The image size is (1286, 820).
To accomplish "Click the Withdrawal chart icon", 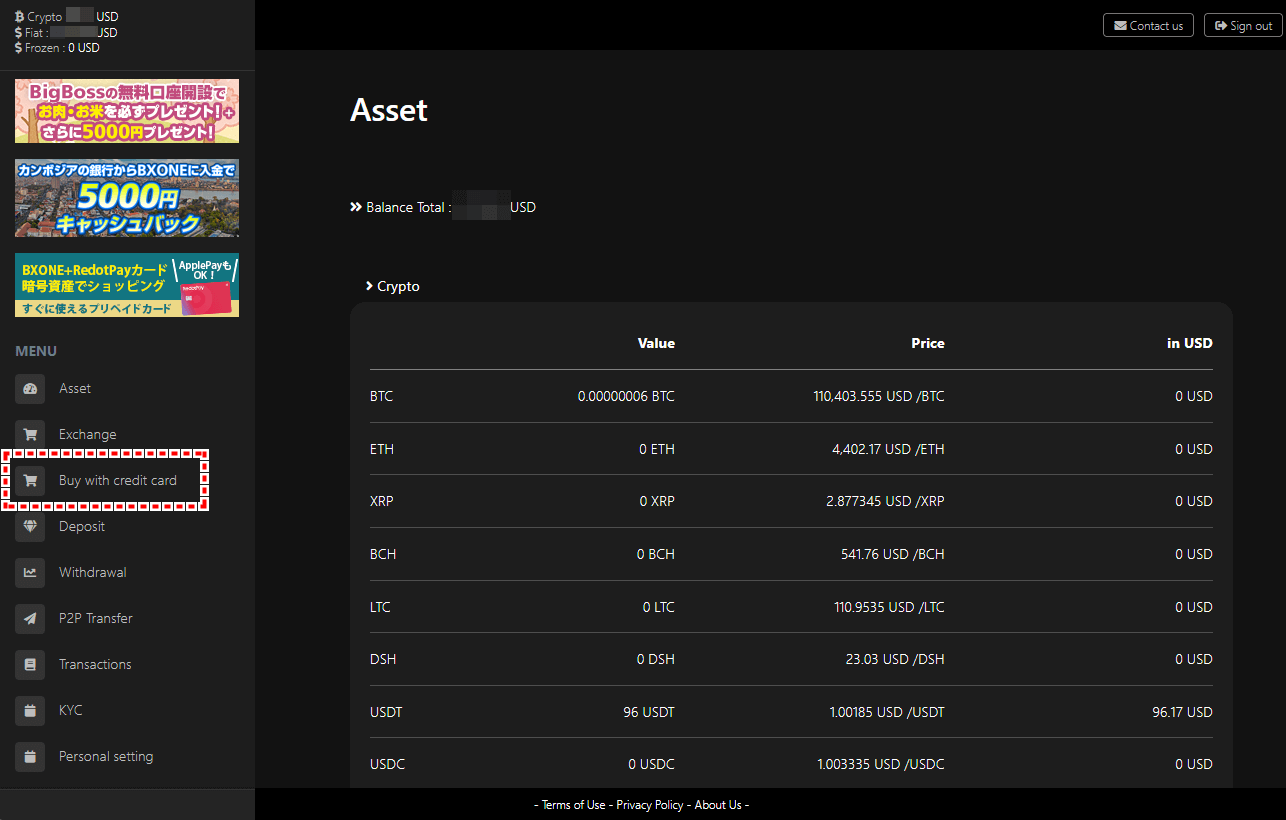I will [30, 572].
